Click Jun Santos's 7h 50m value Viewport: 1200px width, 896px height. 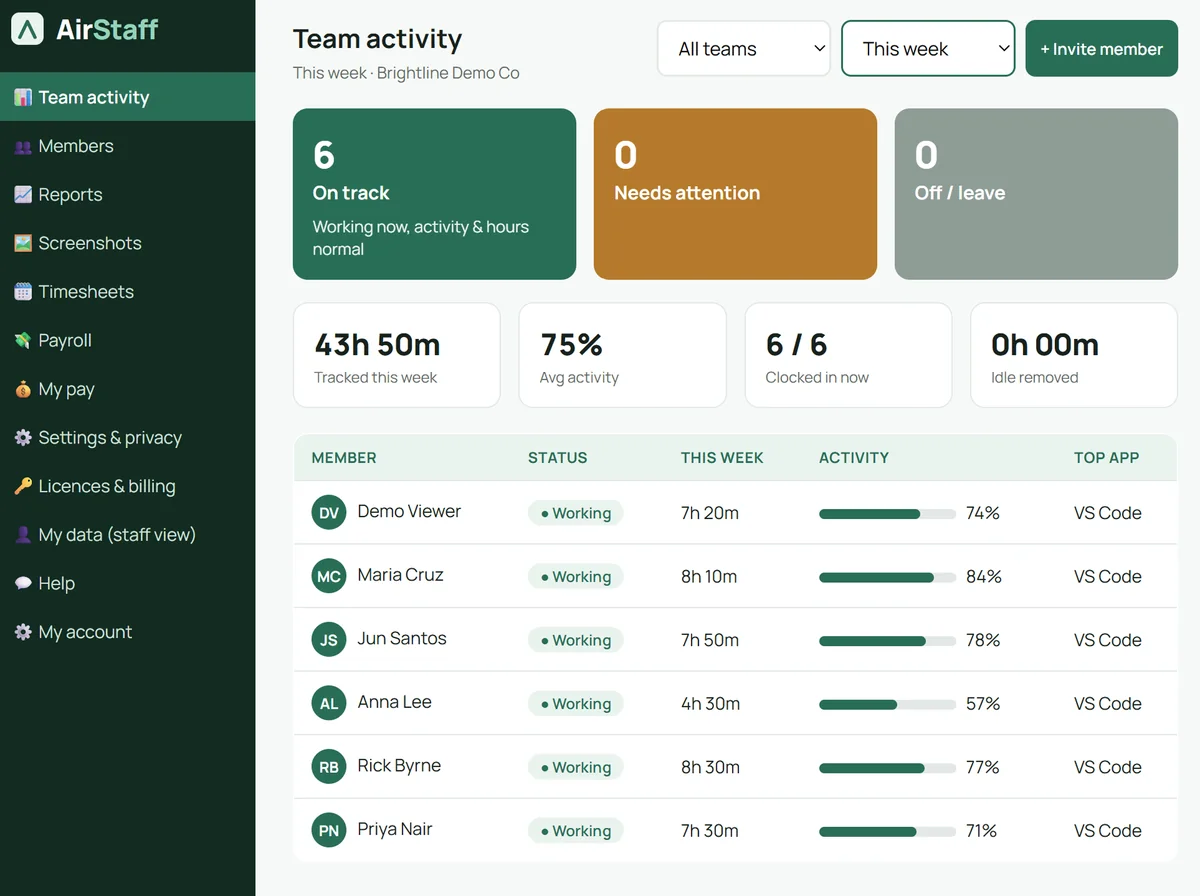710,640
